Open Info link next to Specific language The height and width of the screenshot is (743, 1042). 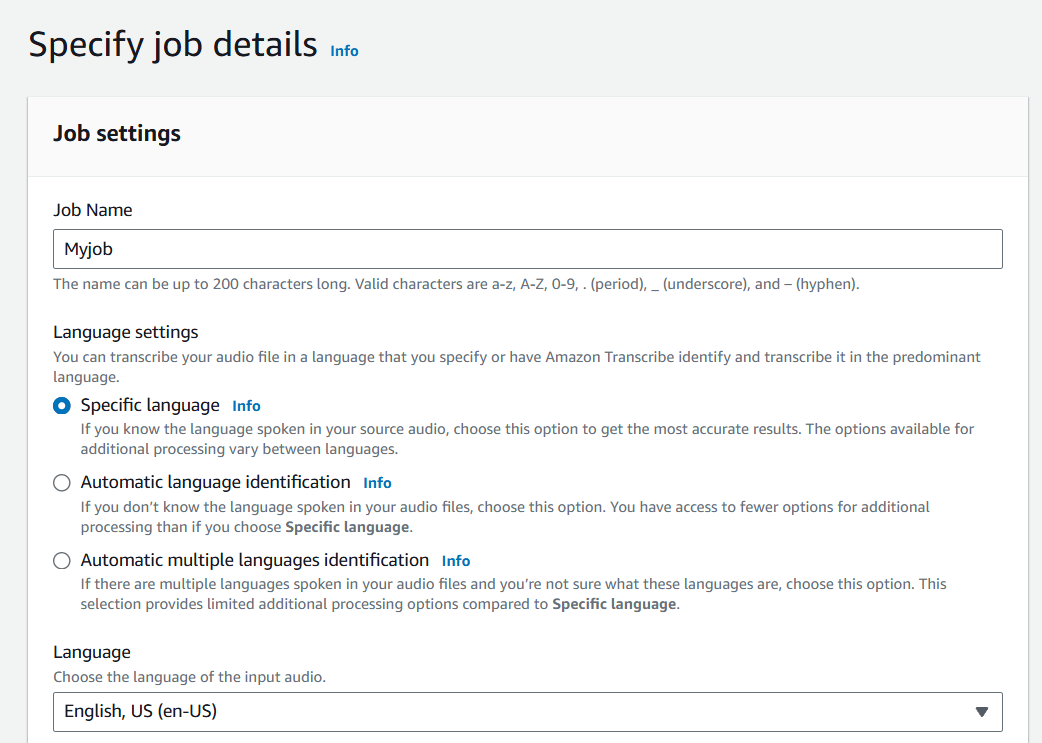pos(247,406)
